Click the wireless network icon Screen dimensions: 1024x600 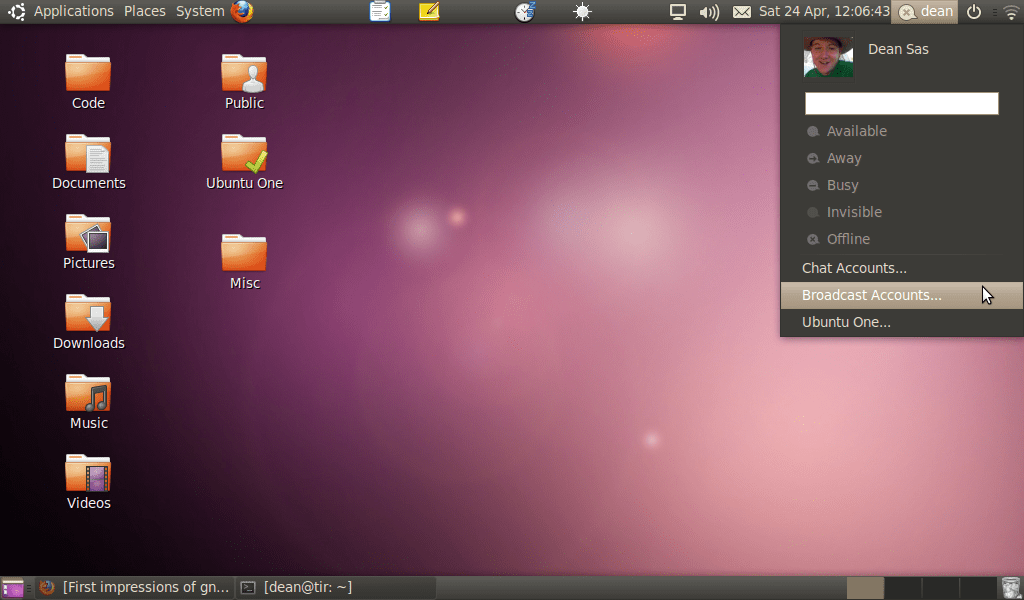pyautogui.click(x=1011, y=12)
